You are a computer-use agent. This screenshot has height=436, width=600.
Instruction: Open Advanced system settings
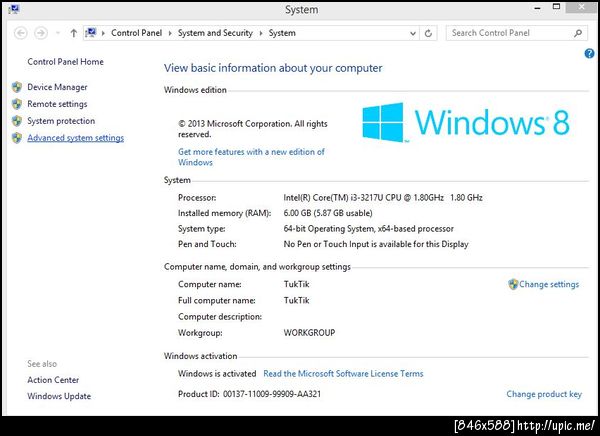76,138
